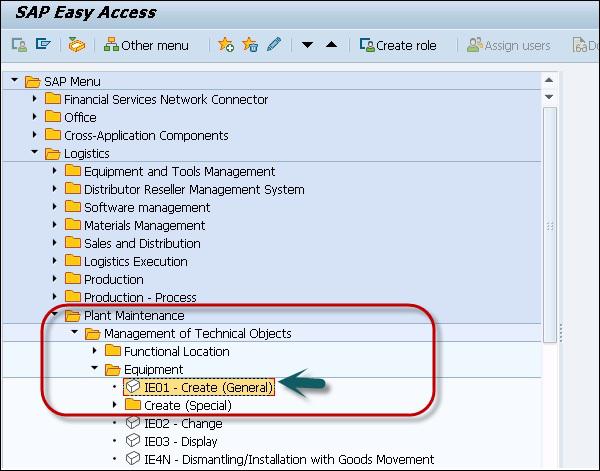600x471 pixels.
Task: Select the Office folder icon
Action: point(53,116)
